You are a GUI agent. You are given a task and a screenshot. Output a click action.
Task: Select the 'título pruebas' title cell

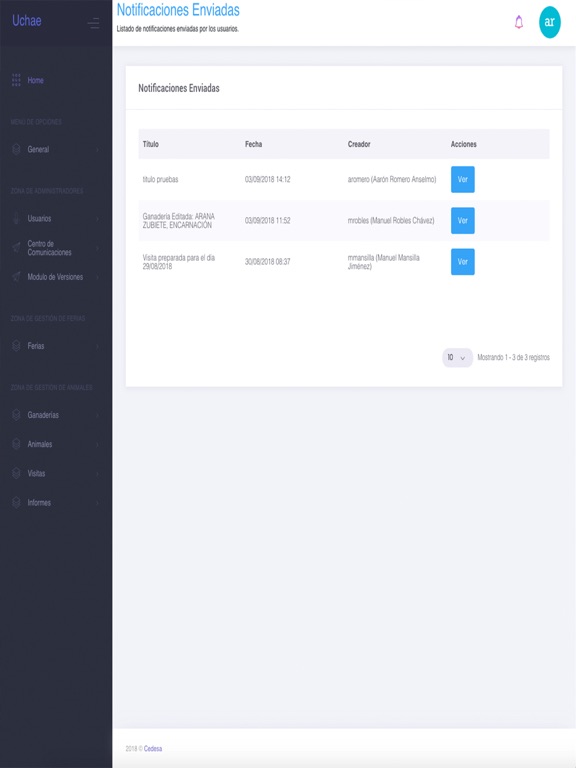[160, 179]
